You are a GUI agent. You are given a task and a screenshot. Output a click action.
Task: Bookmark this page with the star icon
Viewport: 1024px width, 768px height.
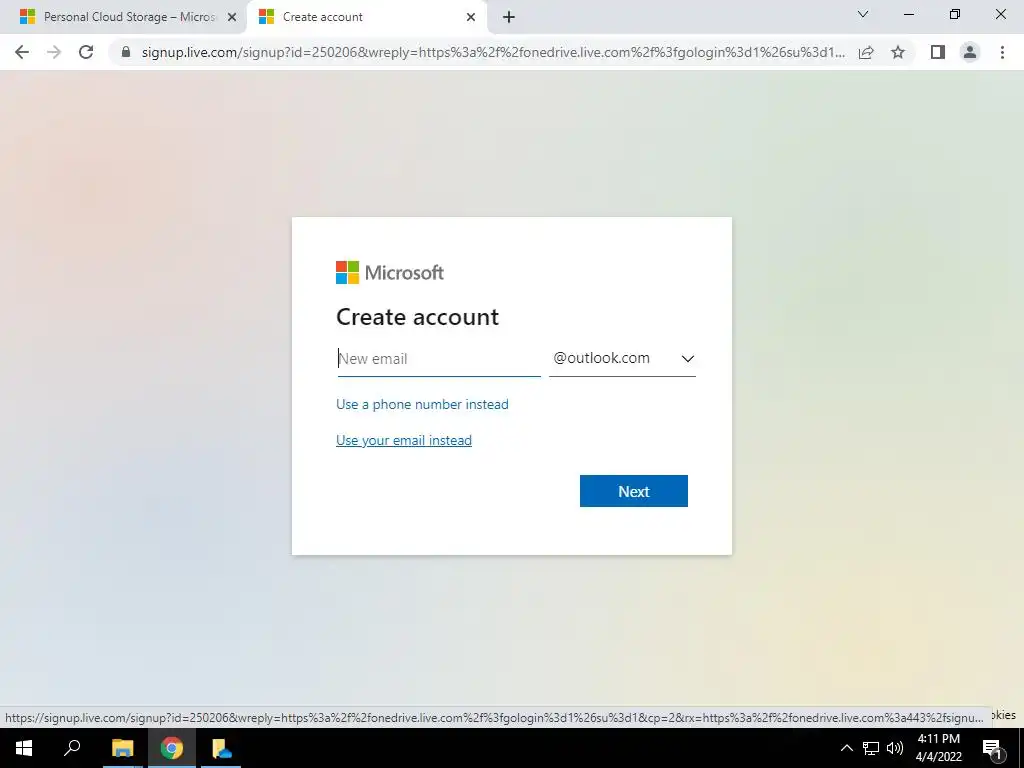point(898,52)
